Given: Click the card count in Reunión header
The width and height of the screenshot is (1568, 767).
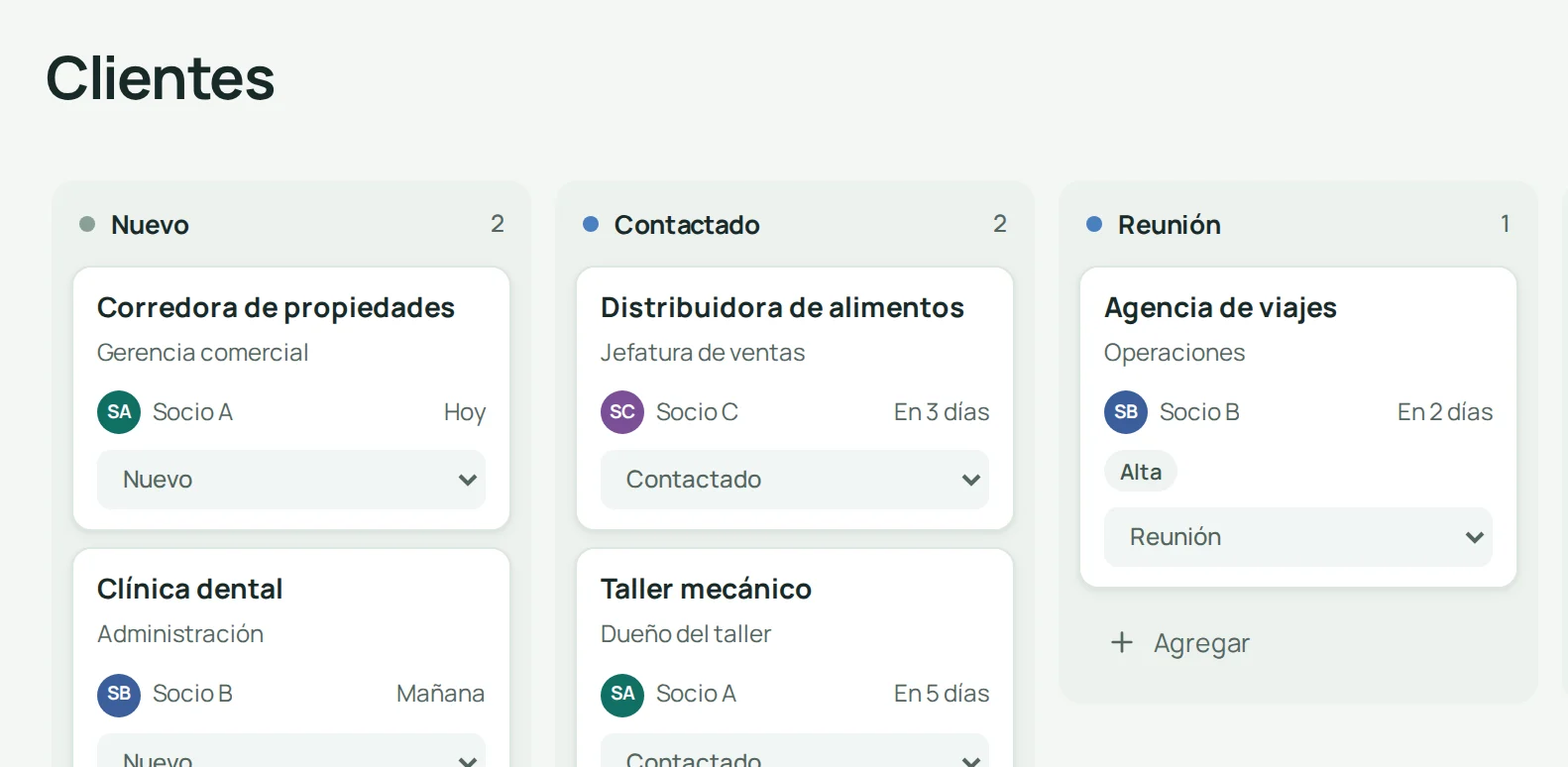Looking at the screenshot, I should 1505,224.
